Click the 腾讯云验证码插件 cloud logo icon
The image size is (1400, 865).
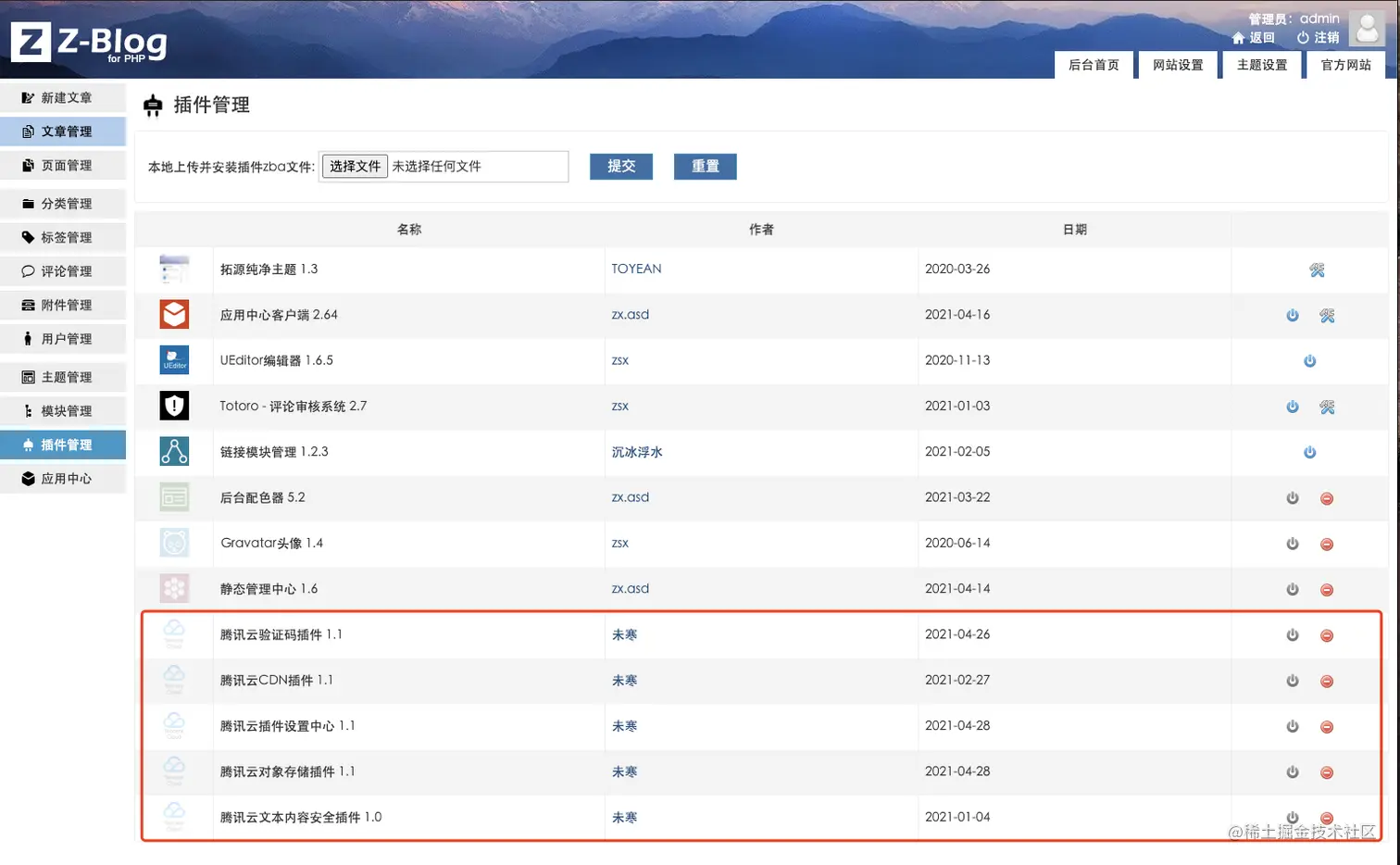pos(174,634)
